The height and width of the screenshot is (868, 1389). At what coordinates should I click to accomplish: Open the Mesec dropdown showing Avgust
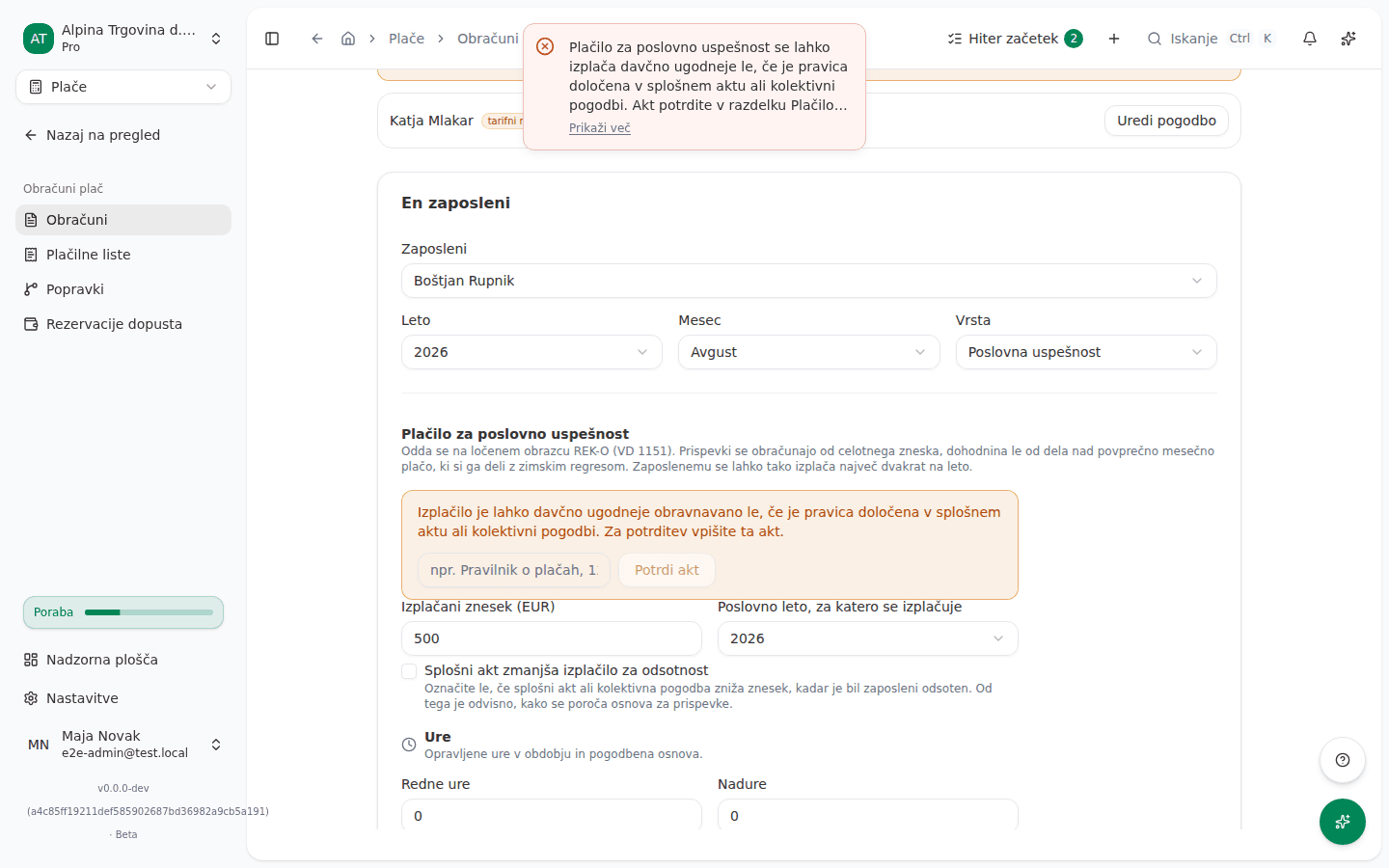coord(808,352)
